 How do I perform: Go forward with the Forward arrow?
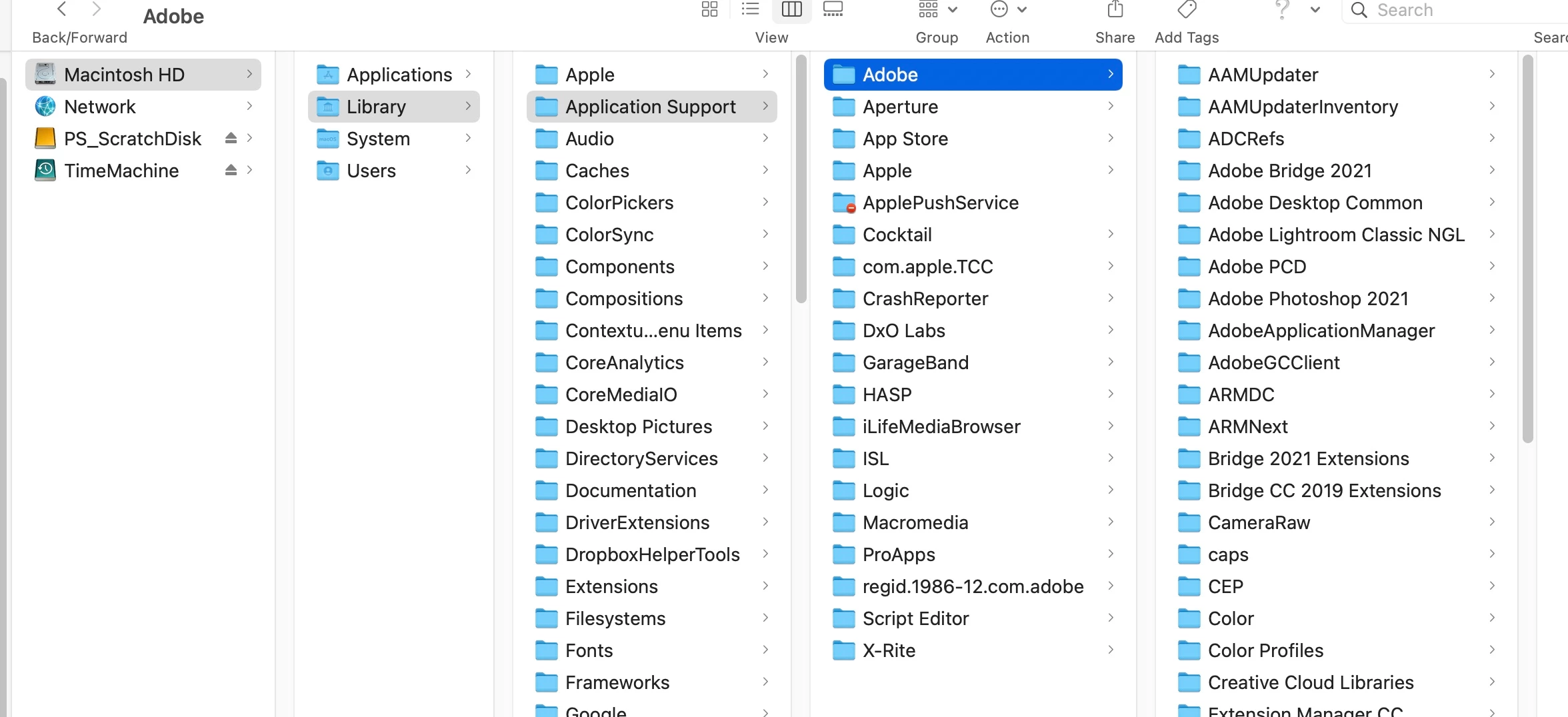coord(96,9)
